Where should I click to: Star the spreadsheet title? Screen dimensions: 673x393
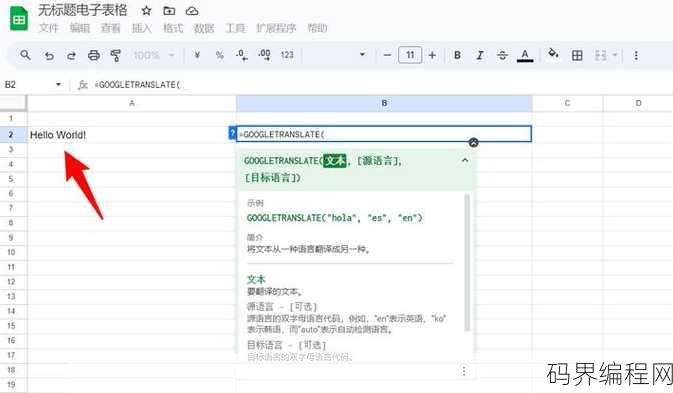(146, 11)
